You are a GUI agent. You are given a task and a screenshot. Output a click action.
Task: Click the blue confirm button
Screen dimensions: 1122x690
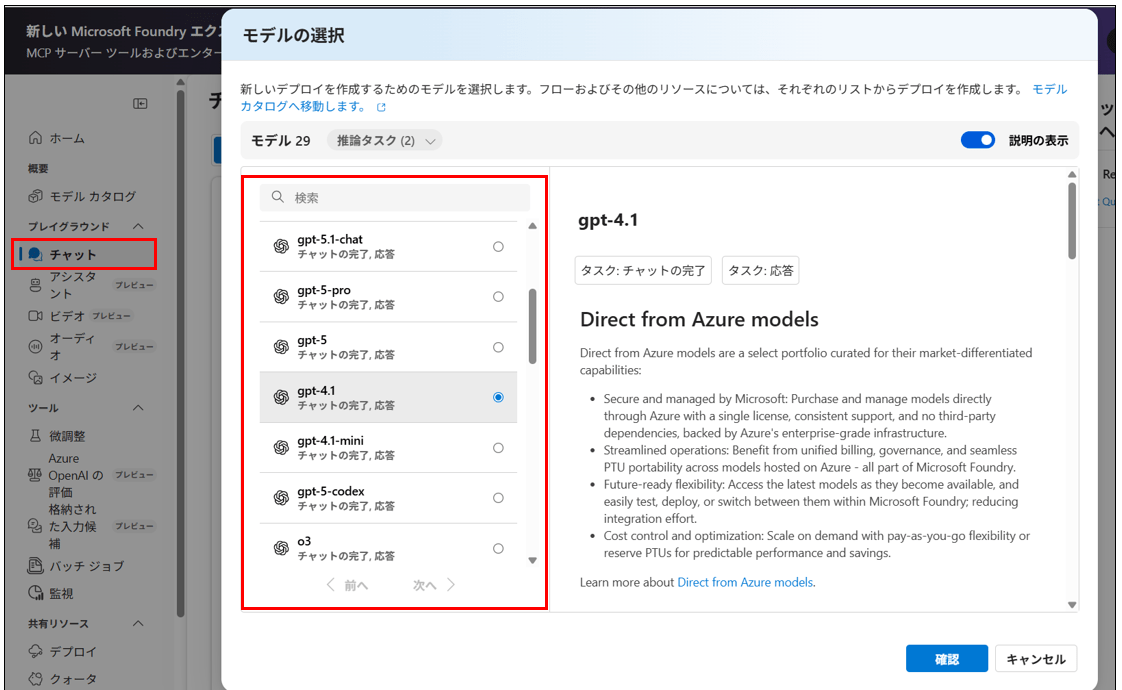point(946,659)
